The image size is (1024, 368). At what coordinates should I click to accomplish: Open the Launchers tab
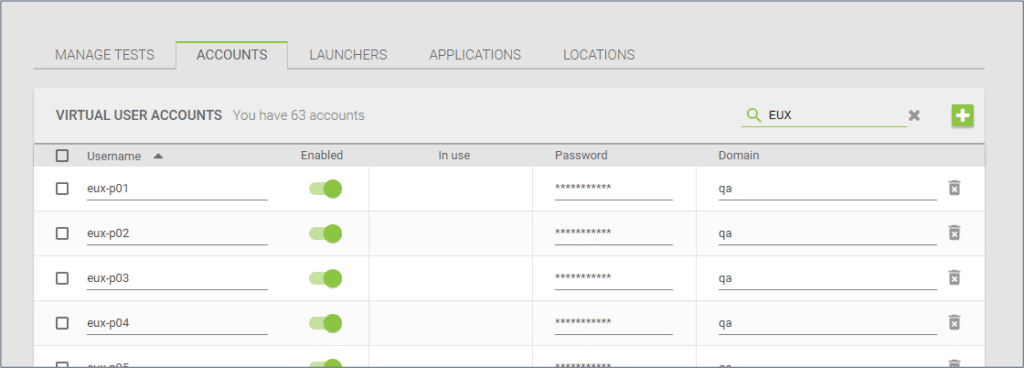tap(348, 55)
